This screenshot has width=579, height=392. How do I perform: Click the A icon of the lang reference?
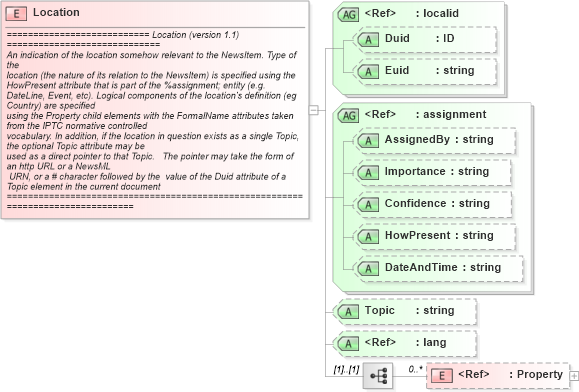(x=348, y=344)
